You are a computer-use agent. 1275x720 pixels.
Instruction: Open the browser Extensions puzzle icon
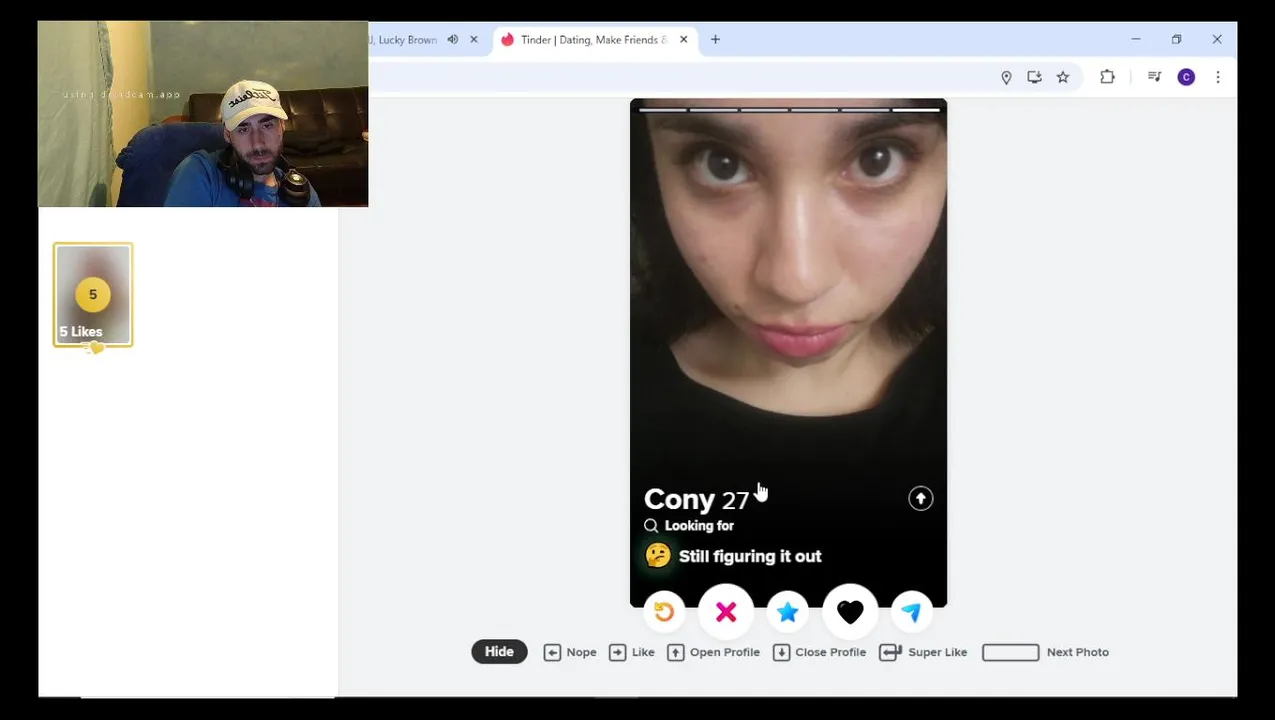point(1107,77)
